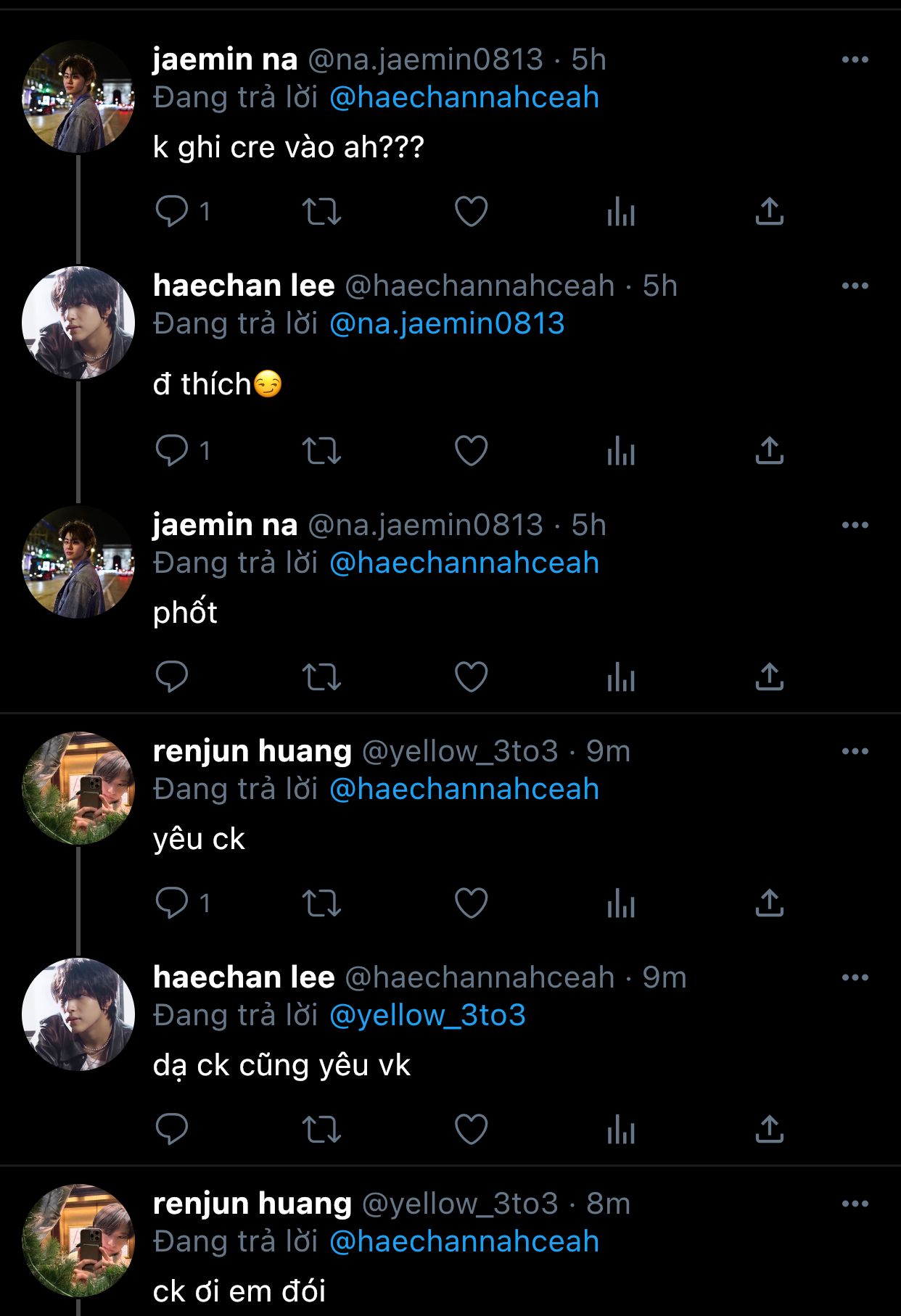The width and height of the screenshot is (901, 1316).
Task: Open reply on jaemin na's "phốt" tweet
Action: (172, 677)
